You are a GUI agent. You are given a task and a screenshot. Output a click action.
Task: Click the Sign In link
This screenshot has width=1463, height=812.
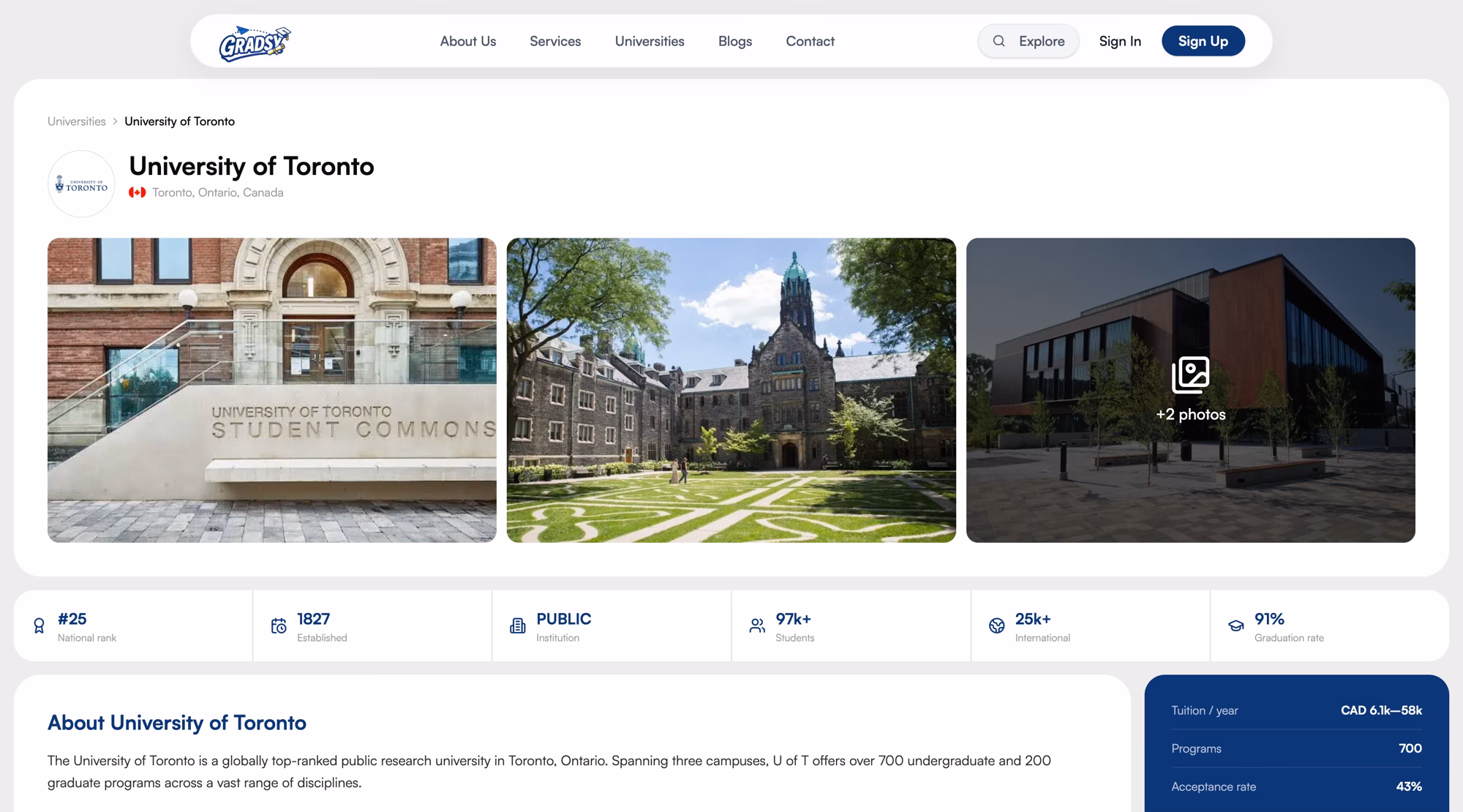(1120, 41)
